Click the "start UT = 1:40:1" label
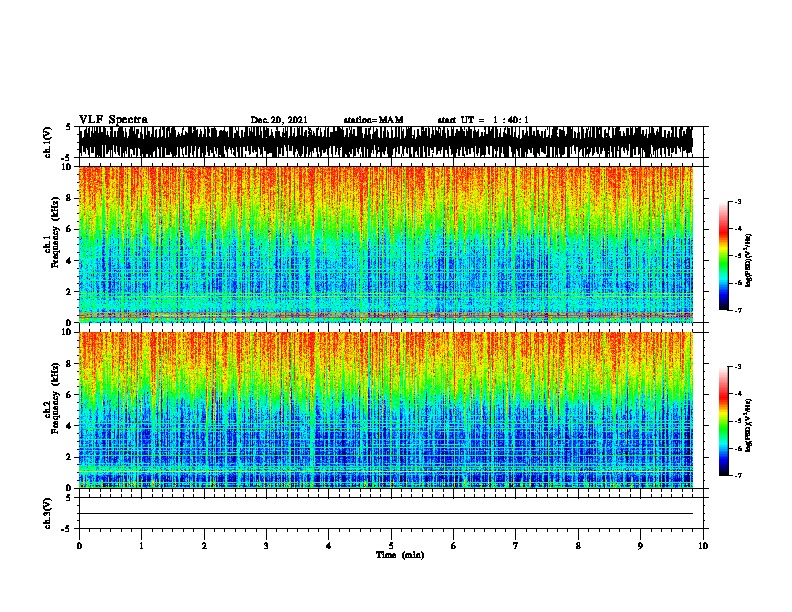The height and width of the screenshot is (612, 792). point(483,120)
